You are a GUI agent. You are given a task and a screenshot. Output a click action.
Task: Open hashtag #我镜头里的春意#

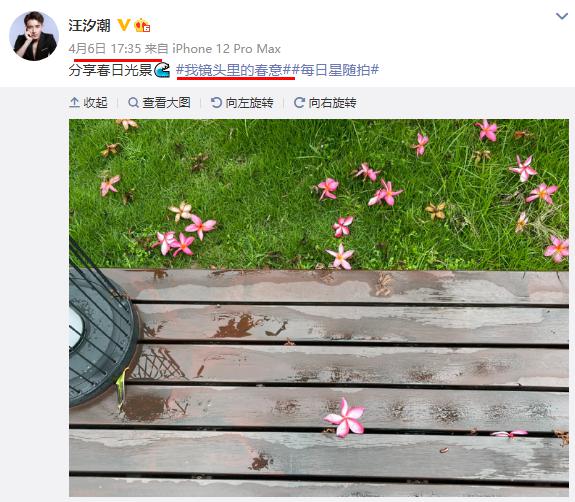(234, 70)
